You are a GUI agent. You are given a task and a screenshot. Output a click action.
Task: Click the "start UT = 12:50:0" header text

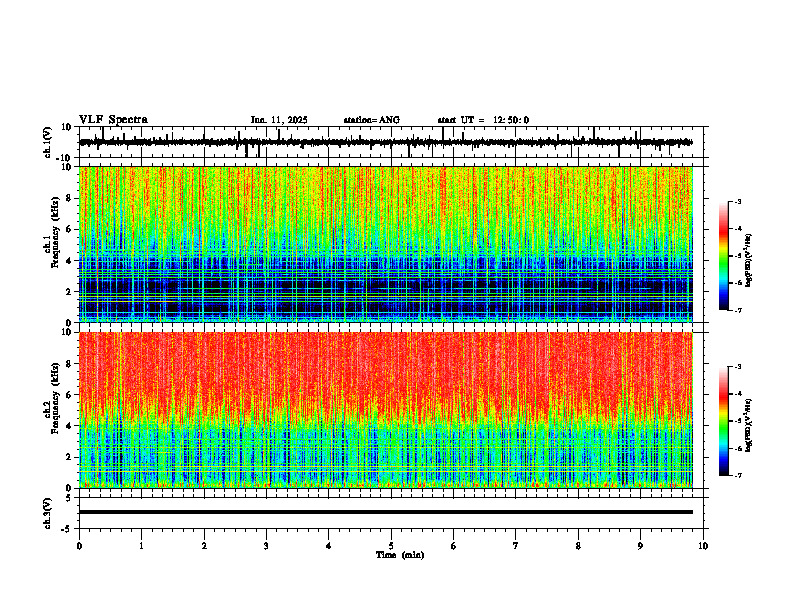click(x=483, y=120)
